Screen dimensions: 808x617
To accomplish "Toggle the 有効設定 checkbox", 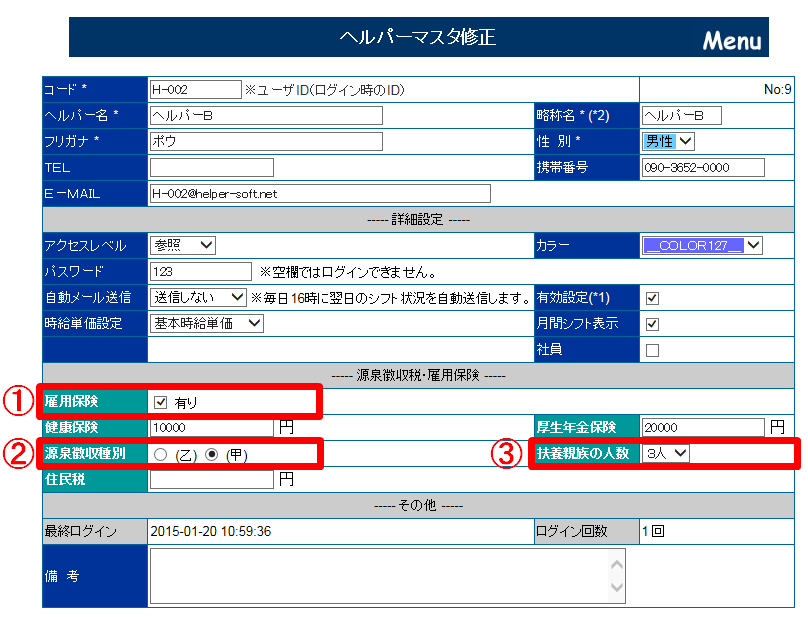I will [x=652, y=298].
